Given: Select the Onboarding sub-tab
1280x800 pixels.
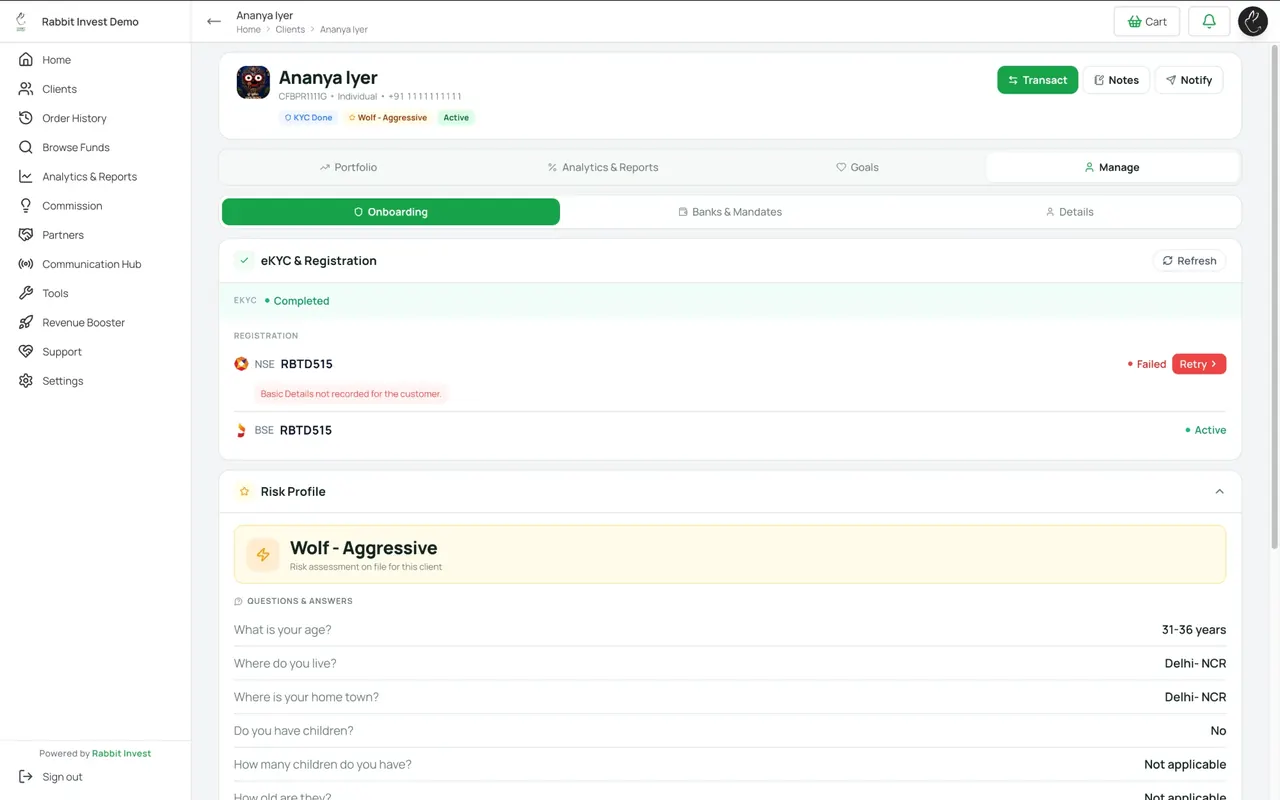Looking at the screenshot, I should pyautogui.click(x=391, y=212).
